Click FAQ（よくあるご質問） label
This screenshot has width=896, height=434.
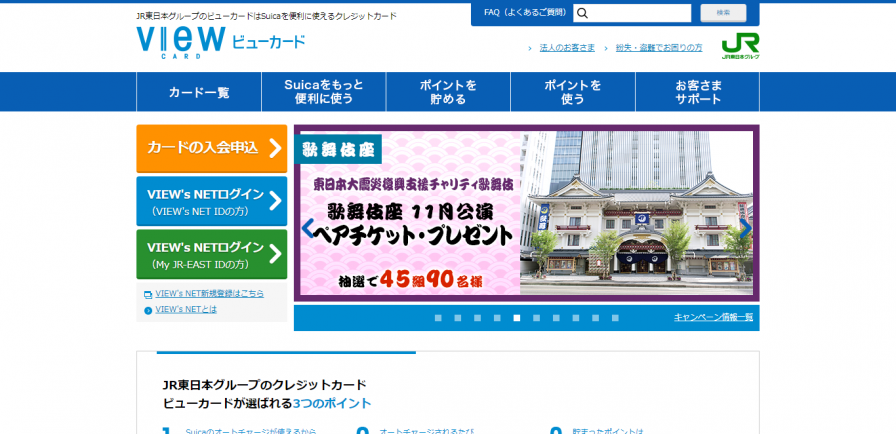(x=526, y=13)
